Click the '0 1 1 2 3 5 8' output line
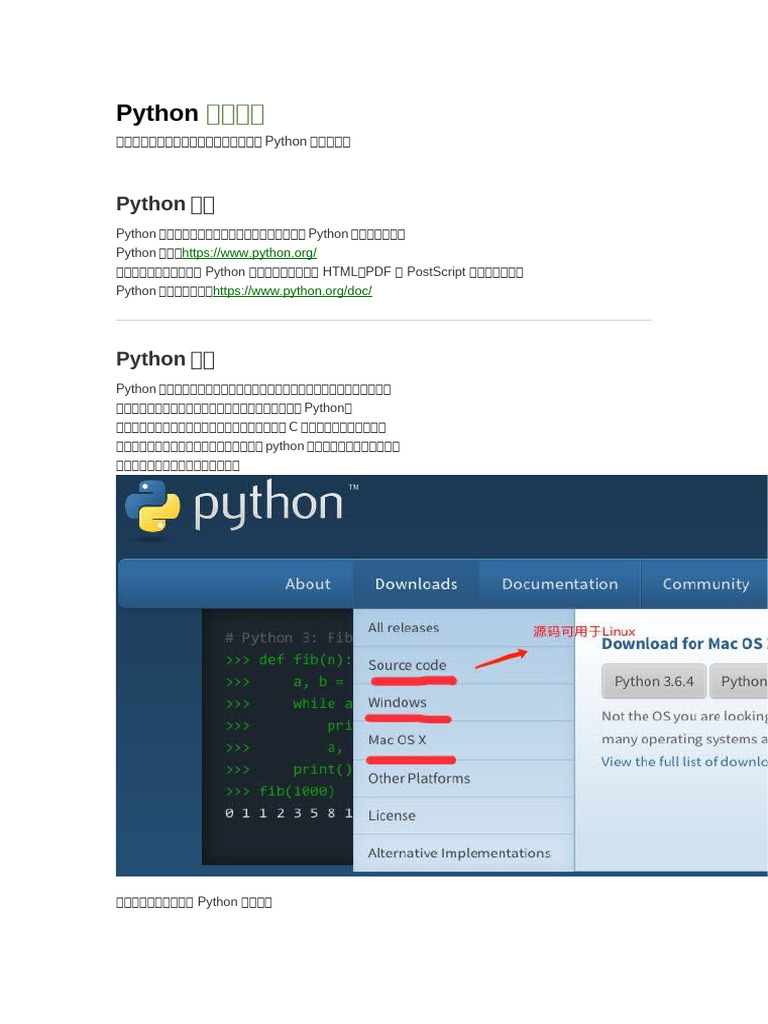 coord(289,813)
